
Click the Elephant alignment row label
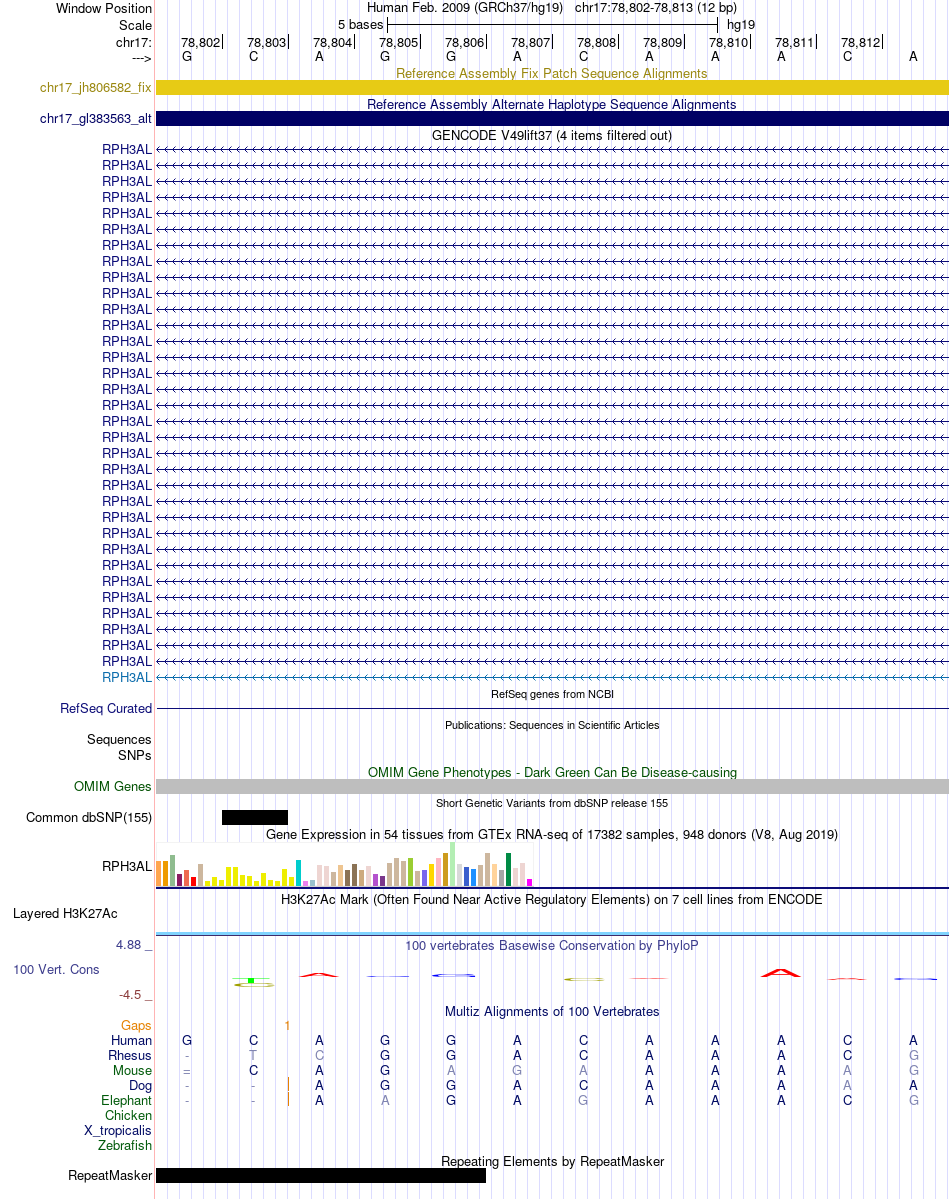(126, 1100)
